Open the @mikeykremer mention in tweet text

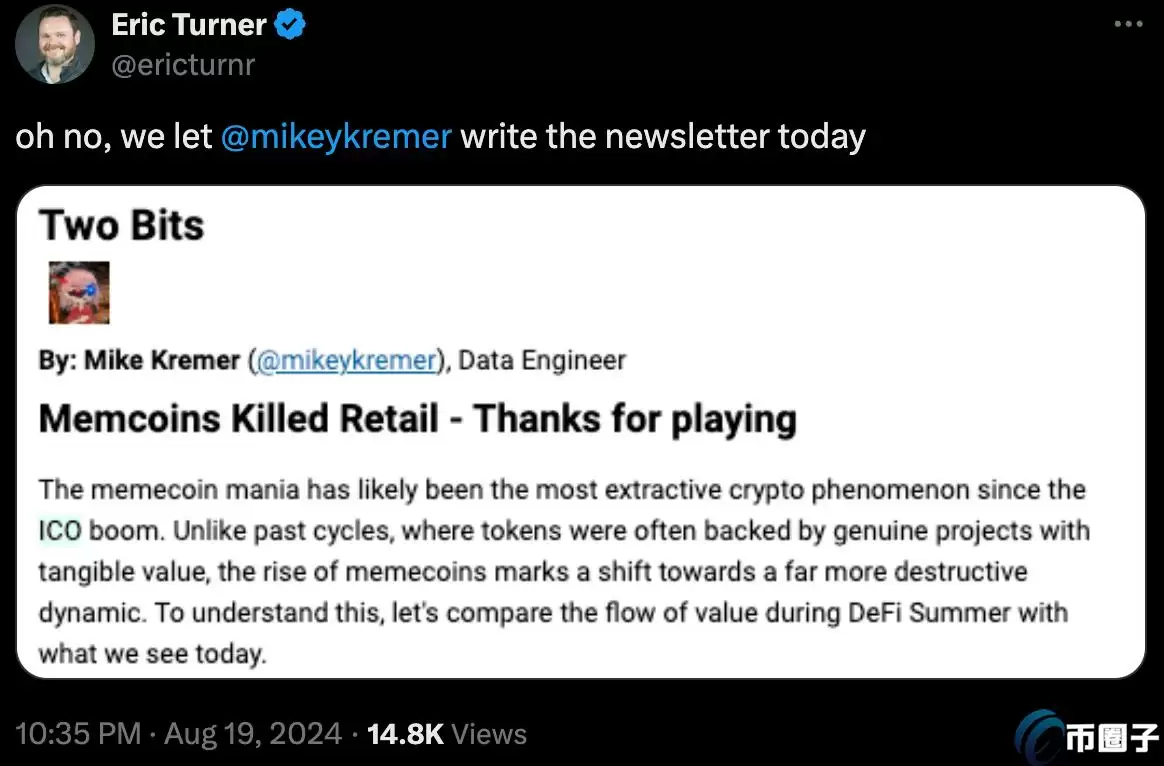(x=336, y=137)
